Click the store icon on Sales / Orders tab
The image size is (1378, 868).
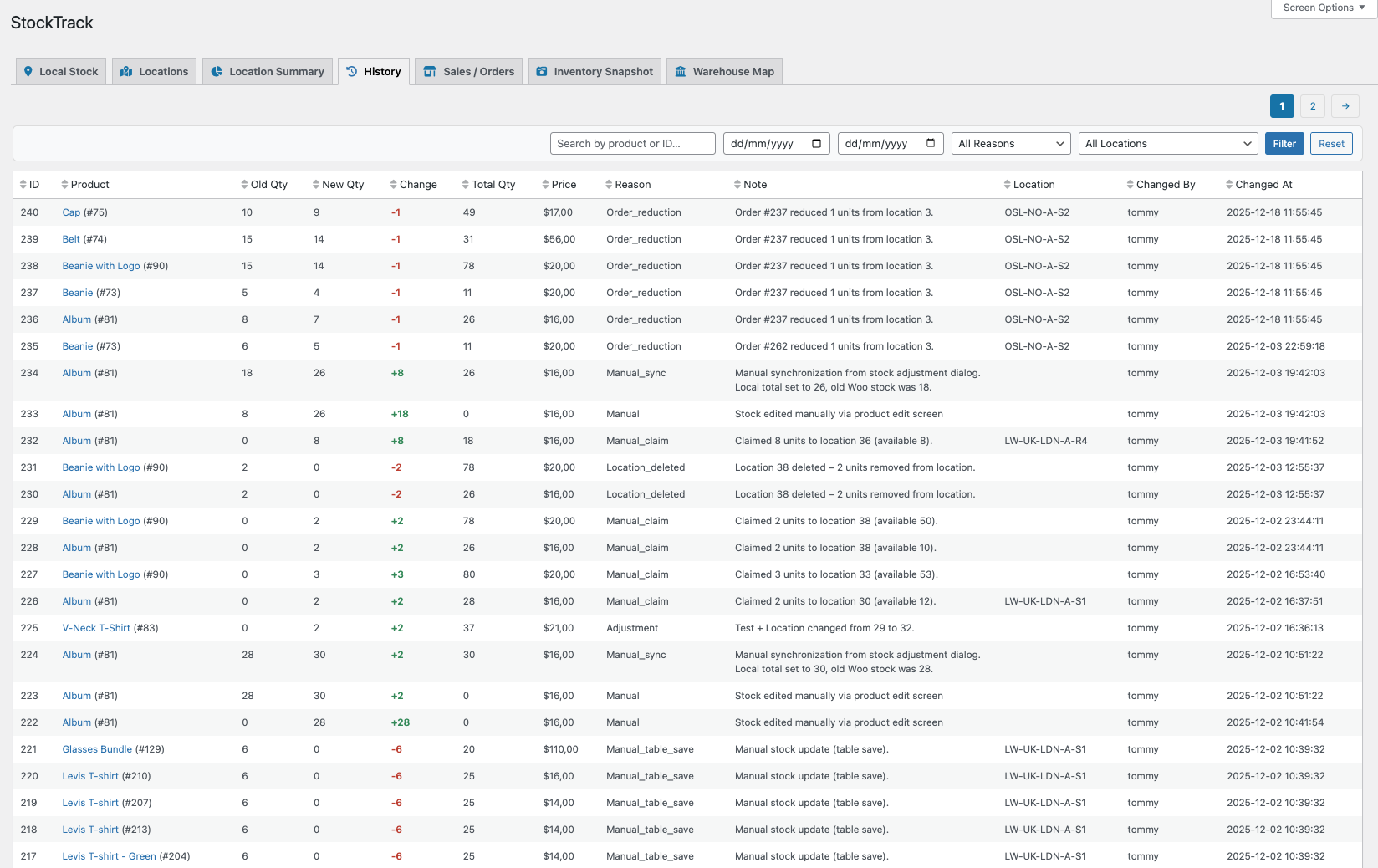point(430,72)
